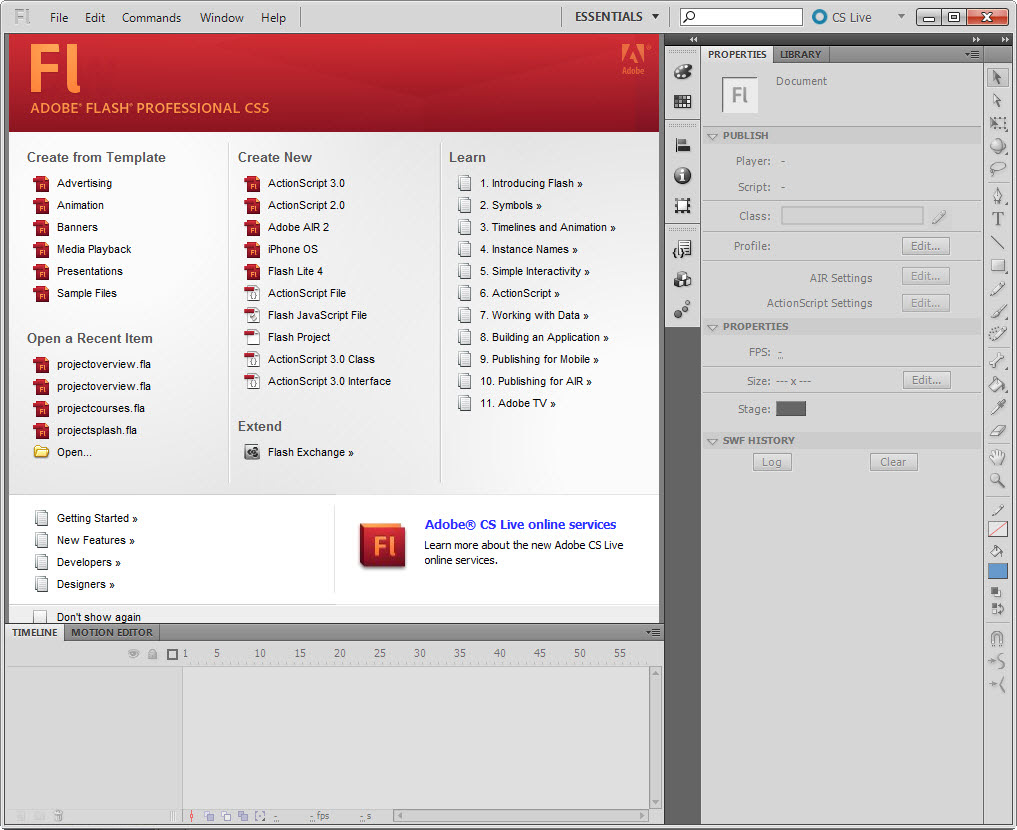1017x830 pixels.
Task: Open the CS Live dropdown arrow
Action: [901, 17]
